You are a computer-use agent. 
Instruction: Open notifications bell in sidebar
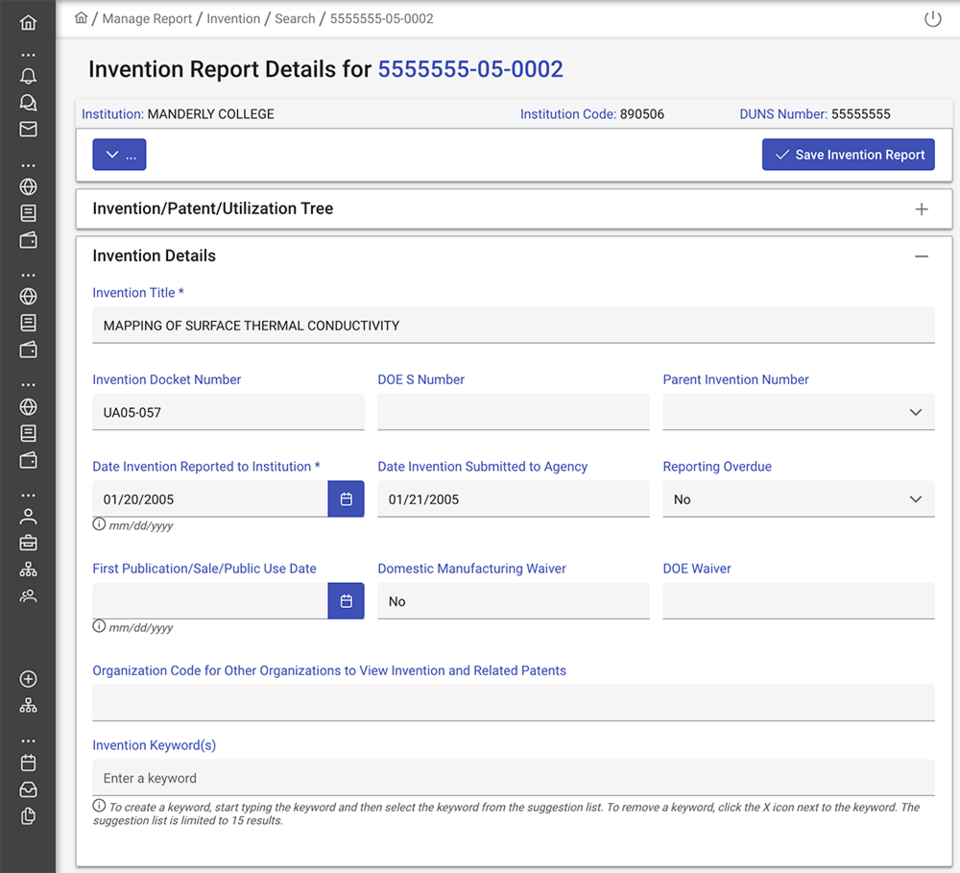(28, 76)
